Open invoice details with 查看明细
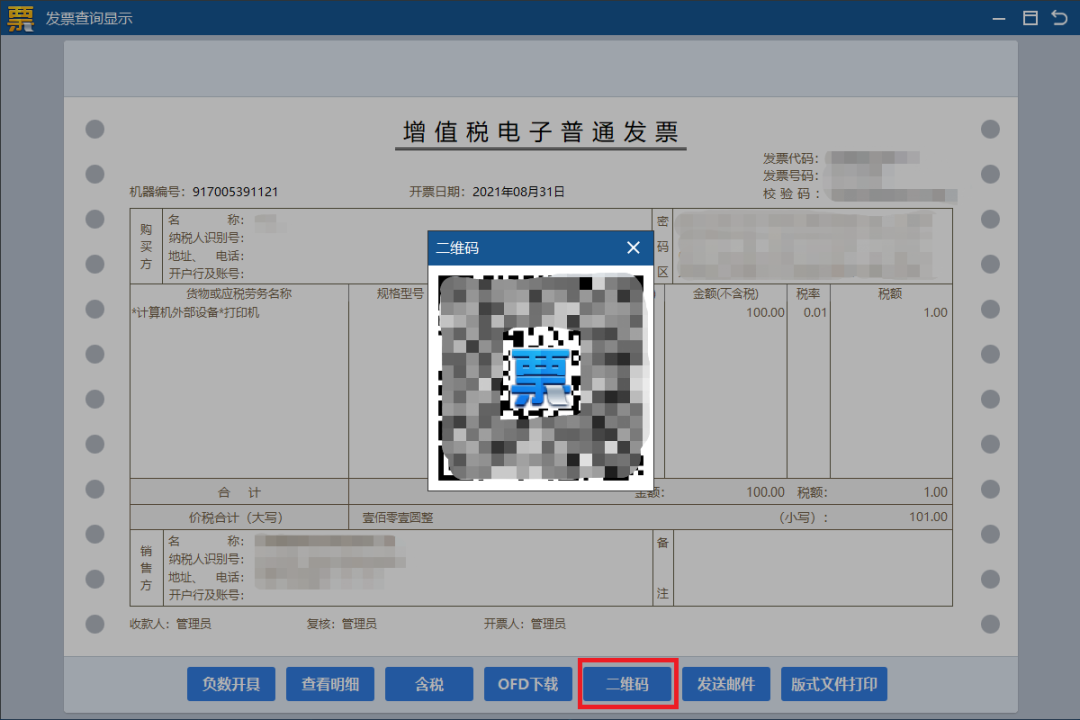Screen dimensions: 1080x720 330,683
